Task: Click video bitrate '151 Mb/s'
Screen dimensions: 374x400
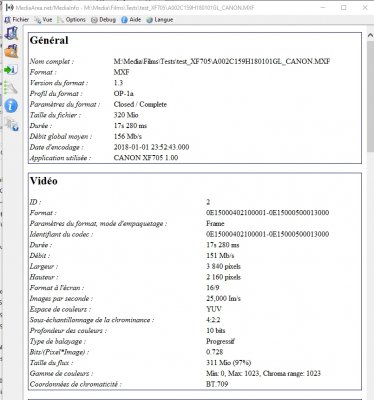Action: [220, 256]
